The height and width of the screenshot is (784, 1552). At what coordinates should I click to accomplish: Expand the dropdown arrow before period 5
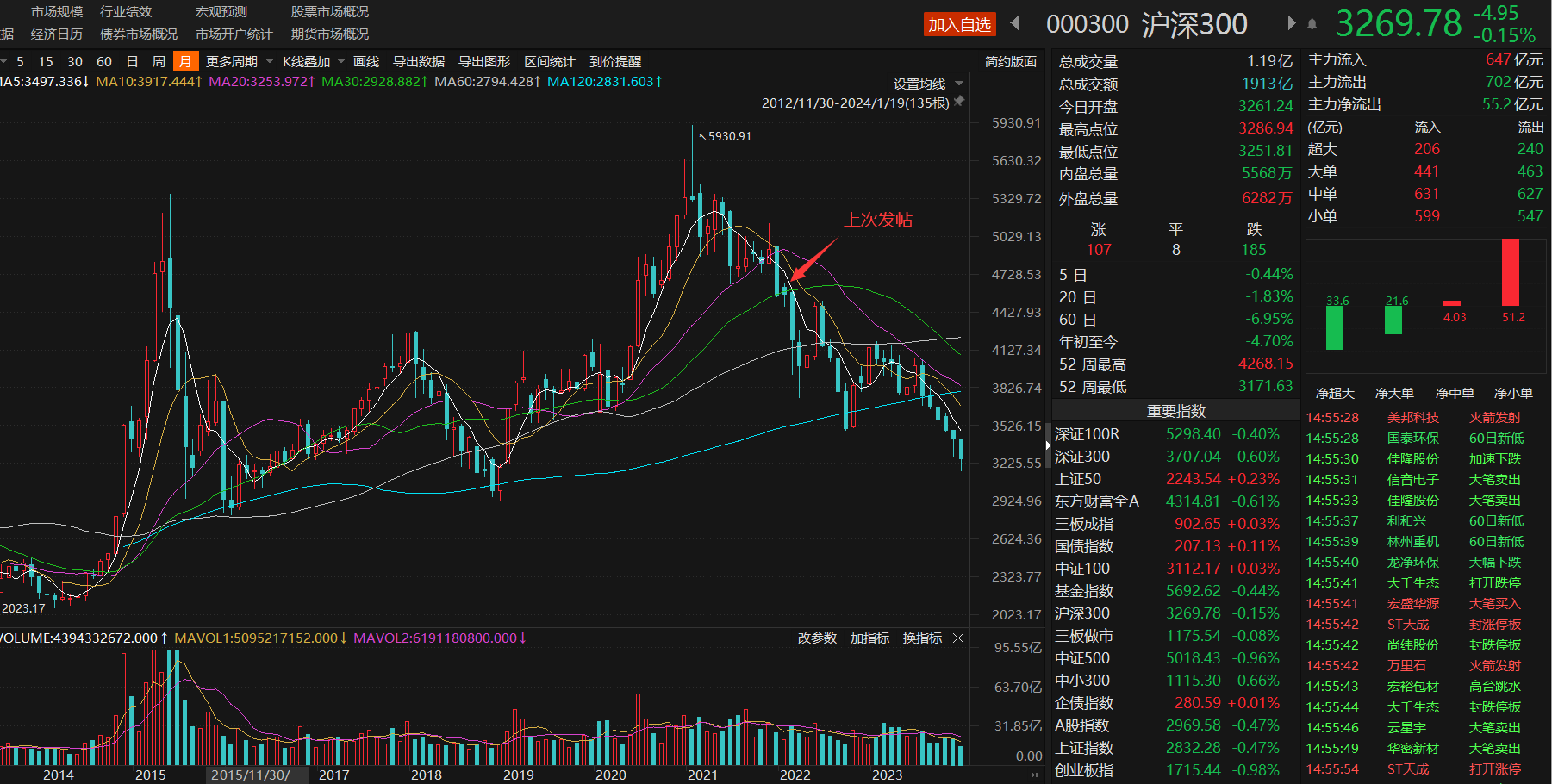click(x=4, y=61)
